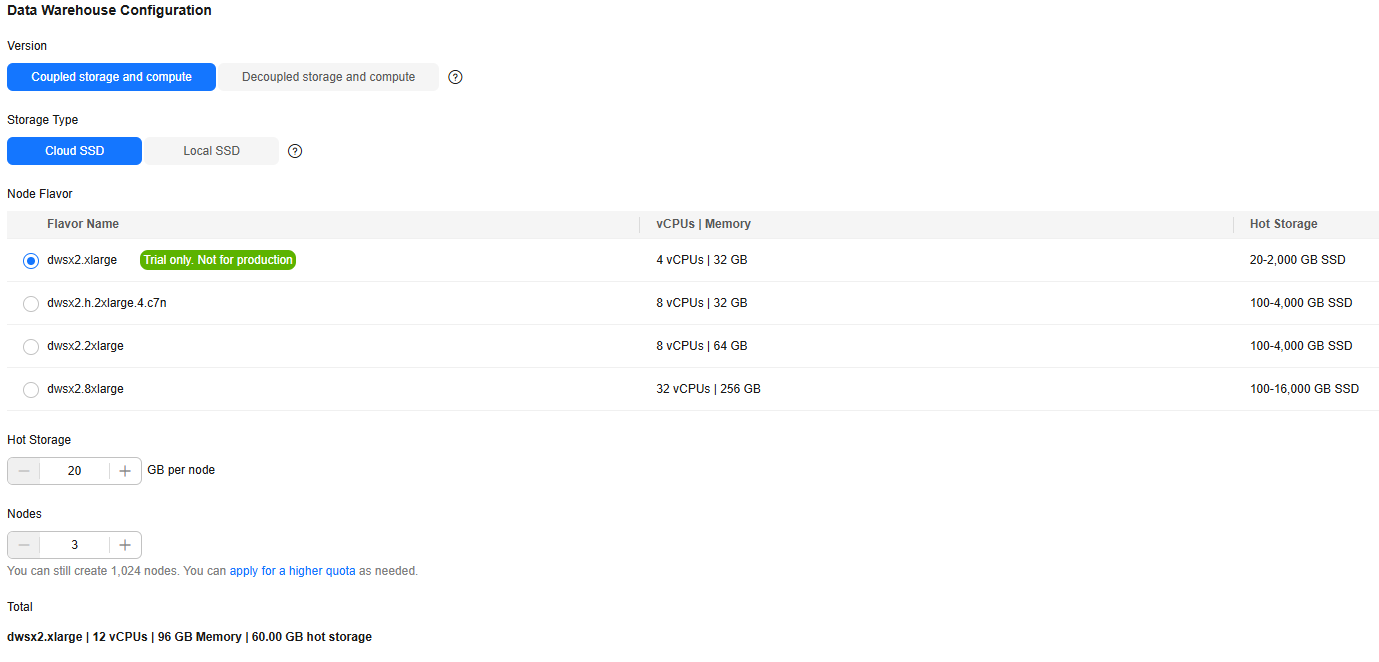The height and width of the screenshot is (662, 1379).
Task: Select Local SSD storage type
Action: [x=211, y=151]
